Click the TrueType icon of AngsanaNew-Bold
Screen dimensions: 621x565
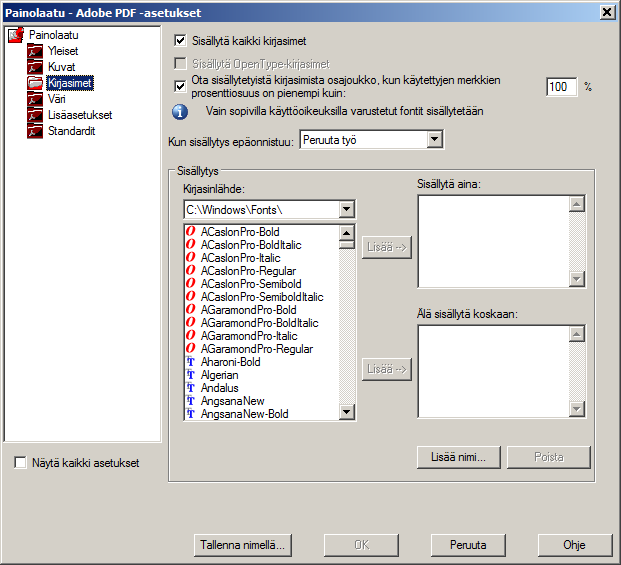point(190,414)
